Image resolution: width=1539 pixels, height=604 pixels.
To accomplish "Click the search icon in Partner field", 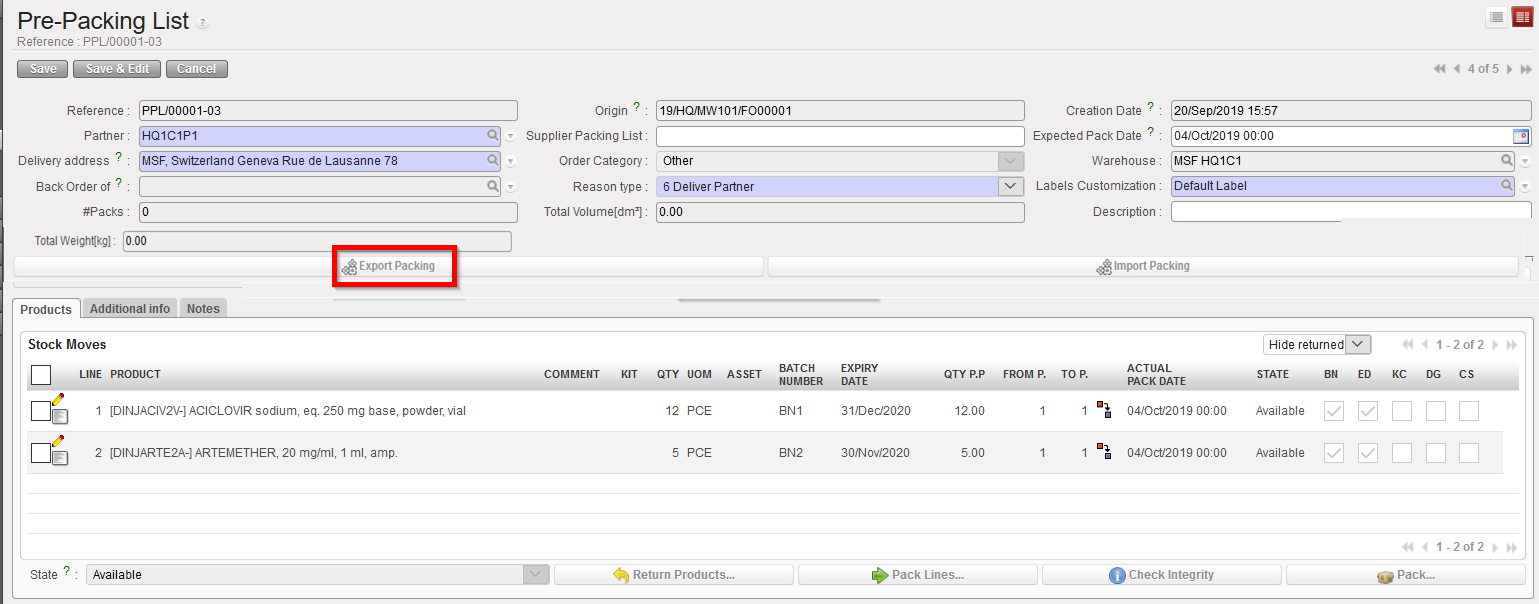I will coord(492,136).
